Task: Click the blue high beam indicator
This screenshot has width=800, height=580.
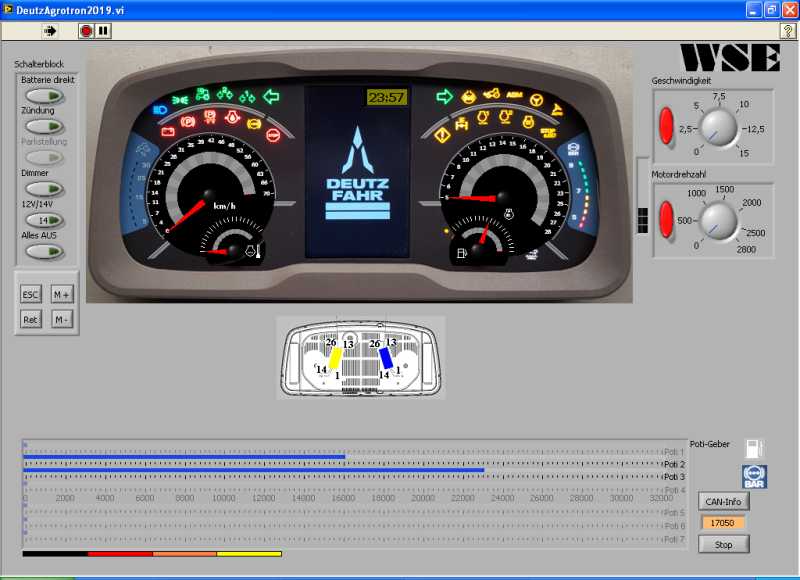Action: [160, 109]
